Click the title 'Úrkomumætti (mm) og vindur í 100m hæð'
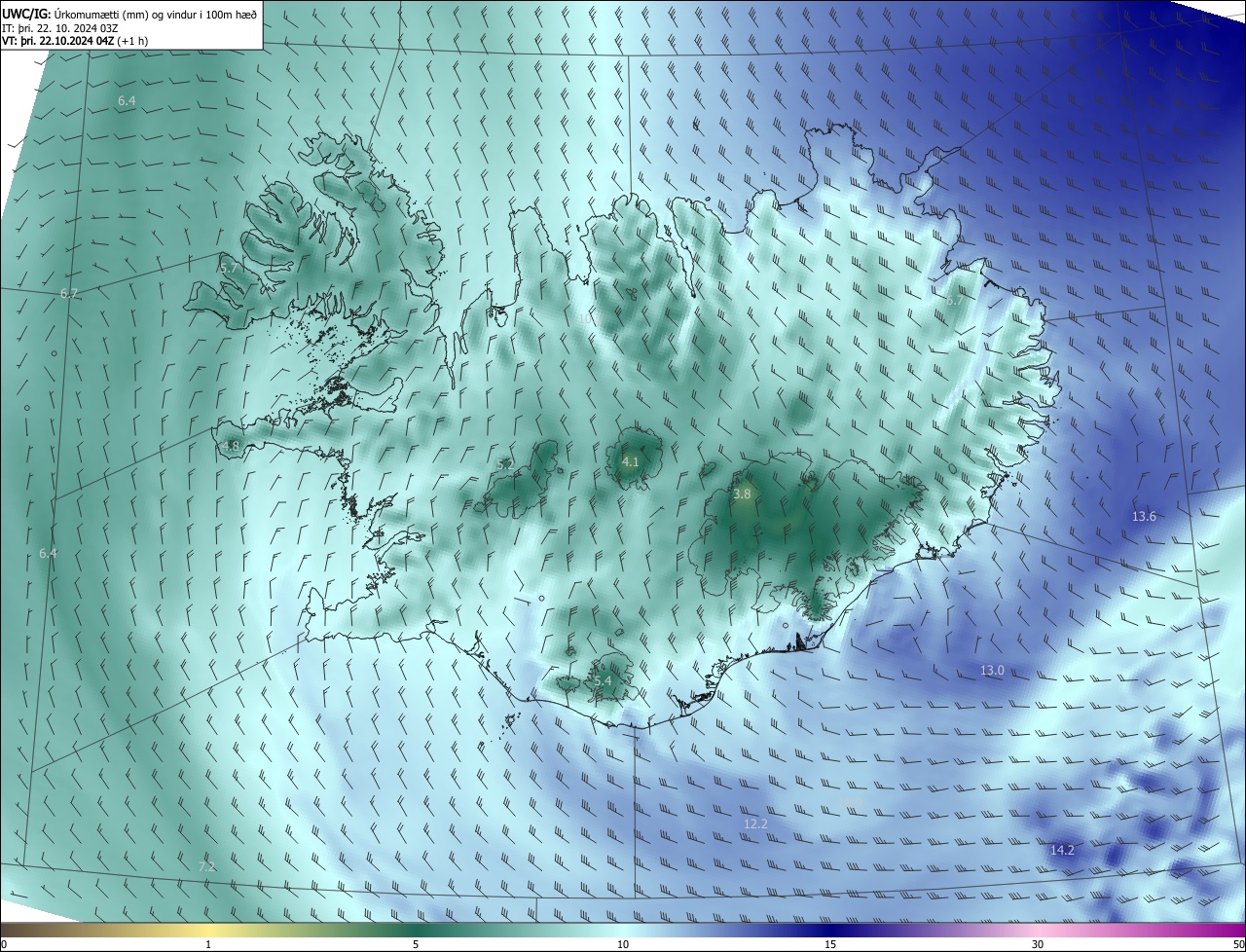 [x=156, y=14]
